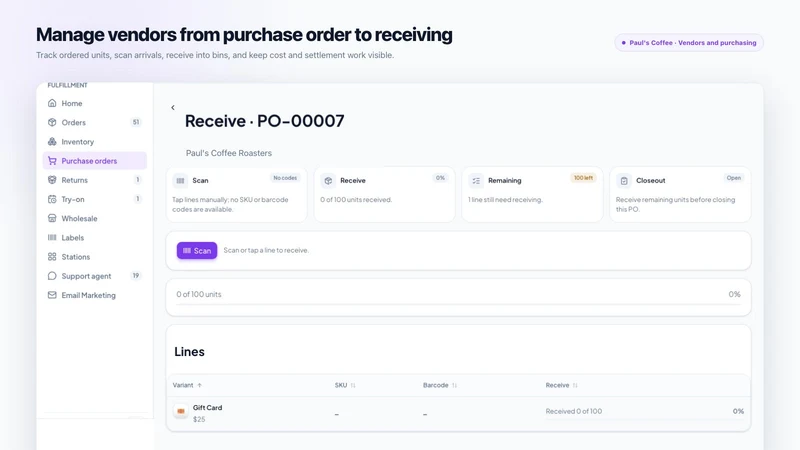Click the Email Marketing envelope icon
The image size is (800, 450).
click(x=52, y=295)
